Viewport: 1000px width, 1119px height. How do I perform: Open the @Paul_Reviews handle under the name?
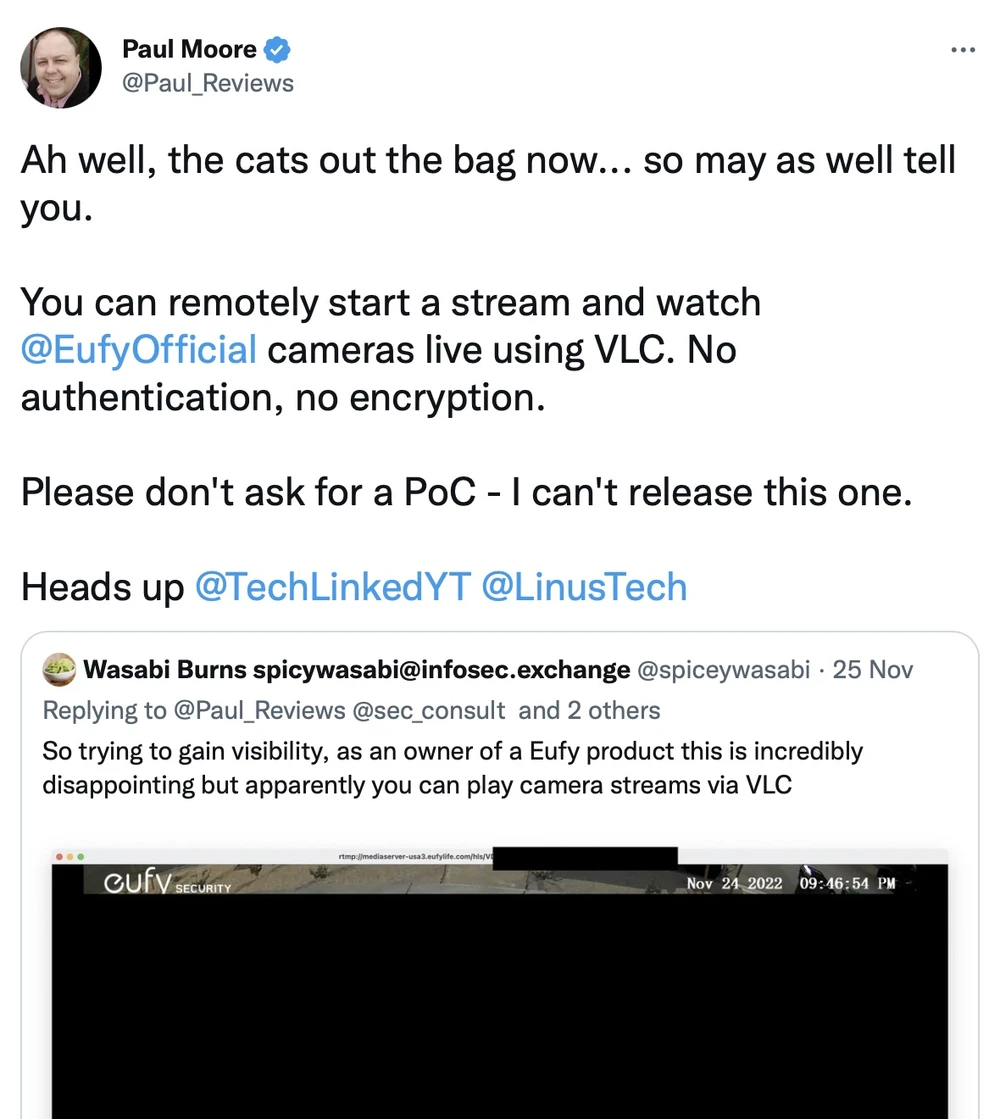208,83
